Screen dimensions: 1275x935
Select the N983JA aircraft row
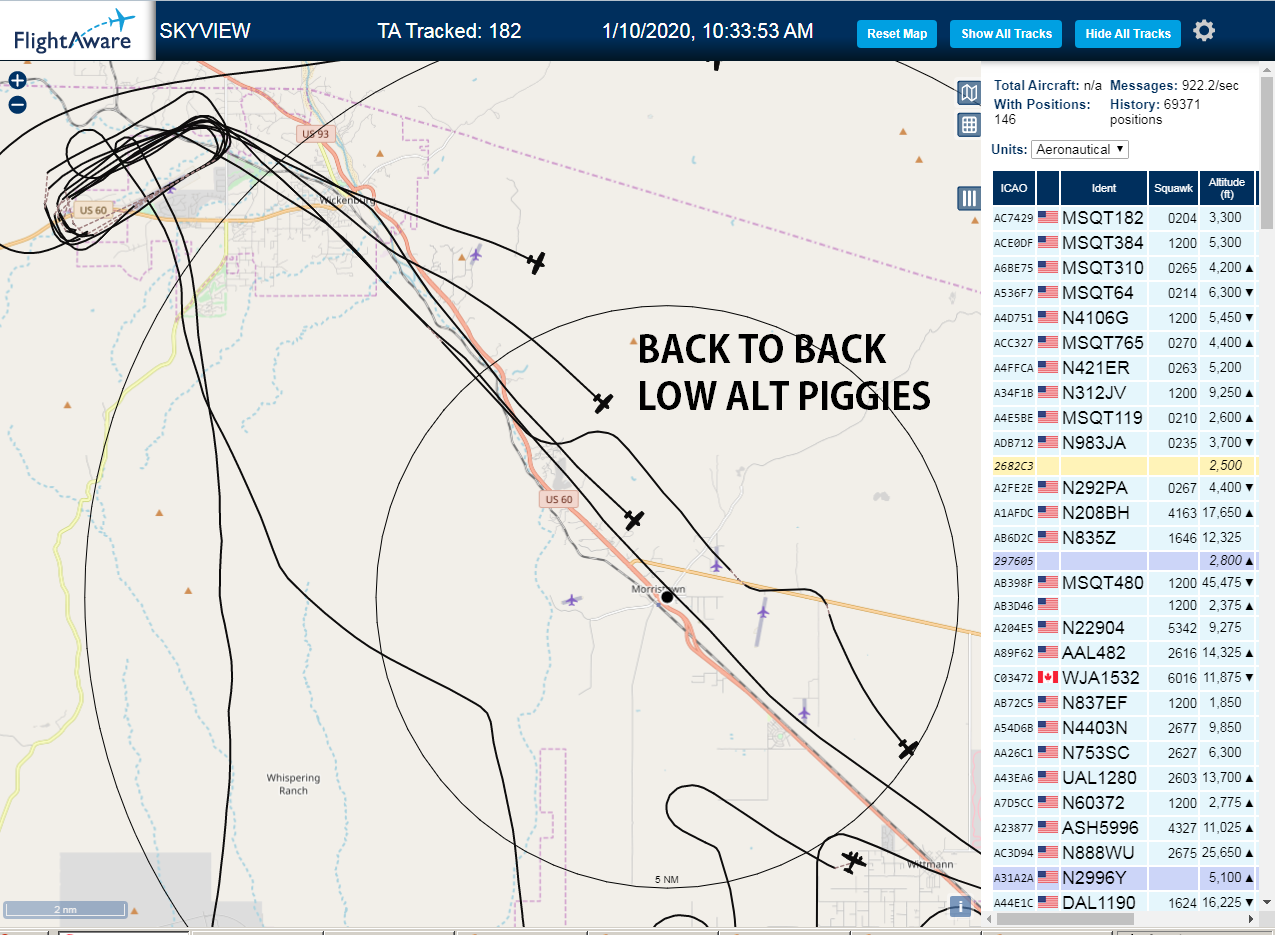[1125, 442]
